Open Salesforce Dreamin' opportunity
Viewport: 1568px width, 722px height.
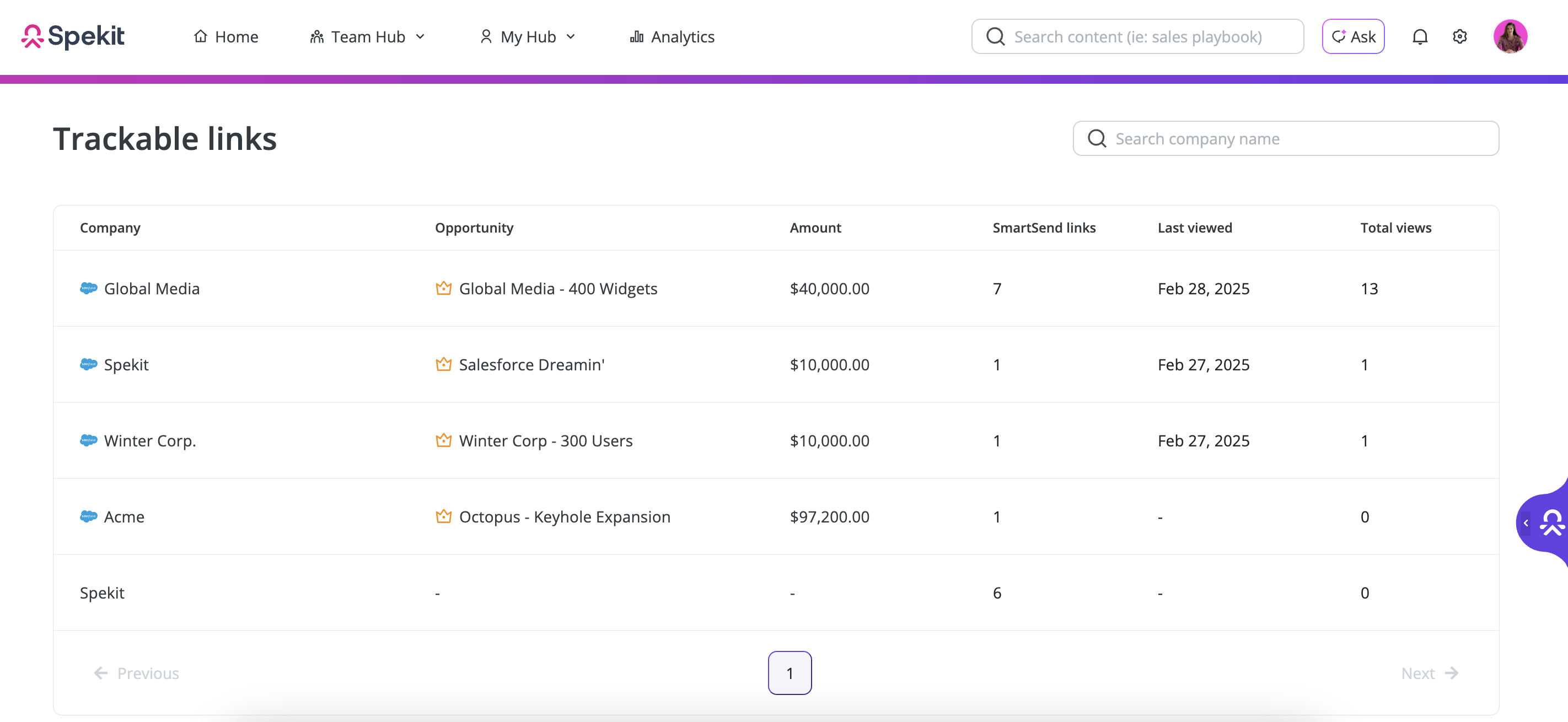531,365
